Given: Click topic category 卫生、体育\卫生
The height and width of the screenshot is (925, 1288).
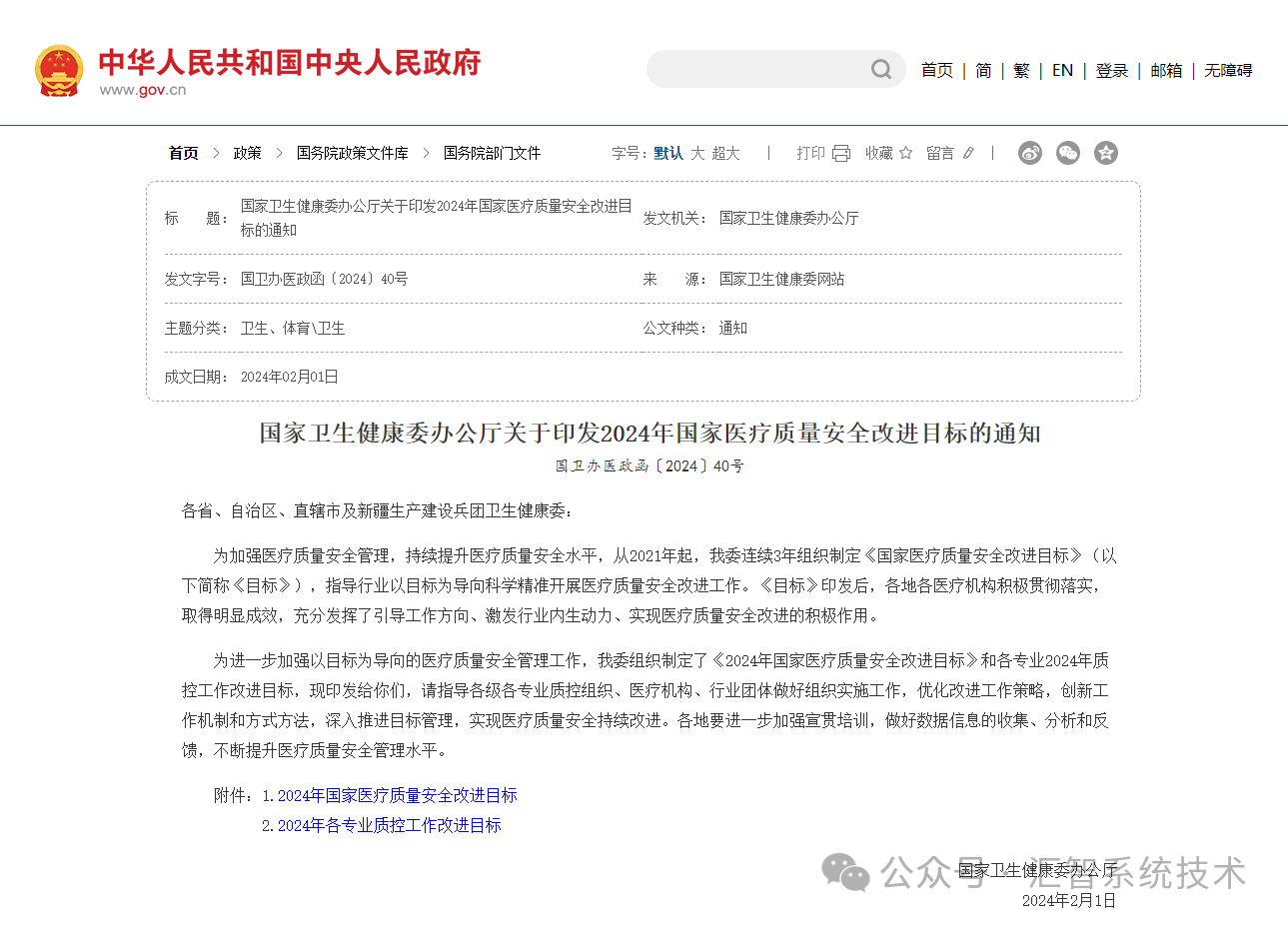Looking at the screenshot, I should tap(293, 328).
